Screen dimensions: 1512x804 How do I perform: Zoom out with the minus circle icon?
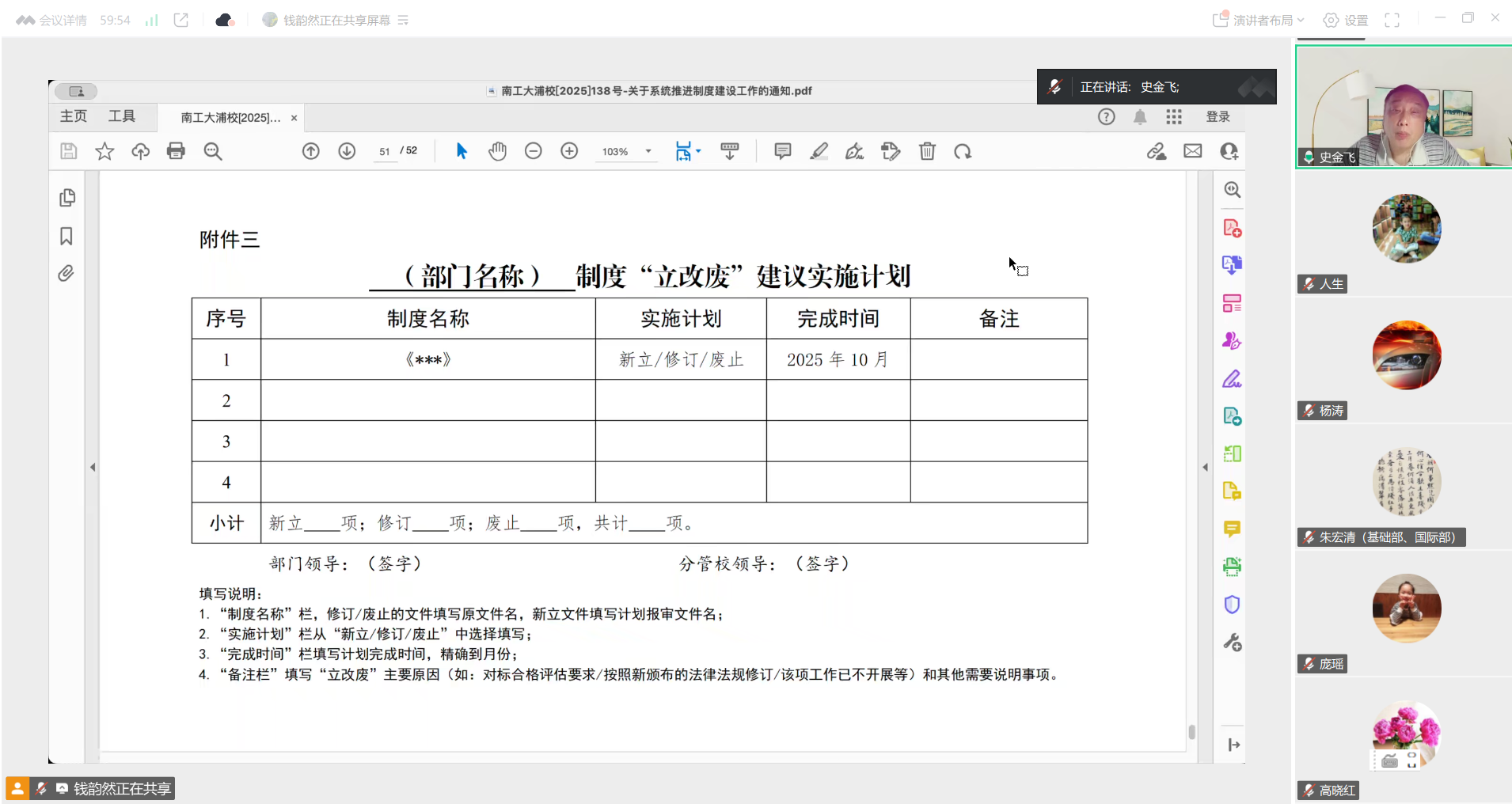534,151
